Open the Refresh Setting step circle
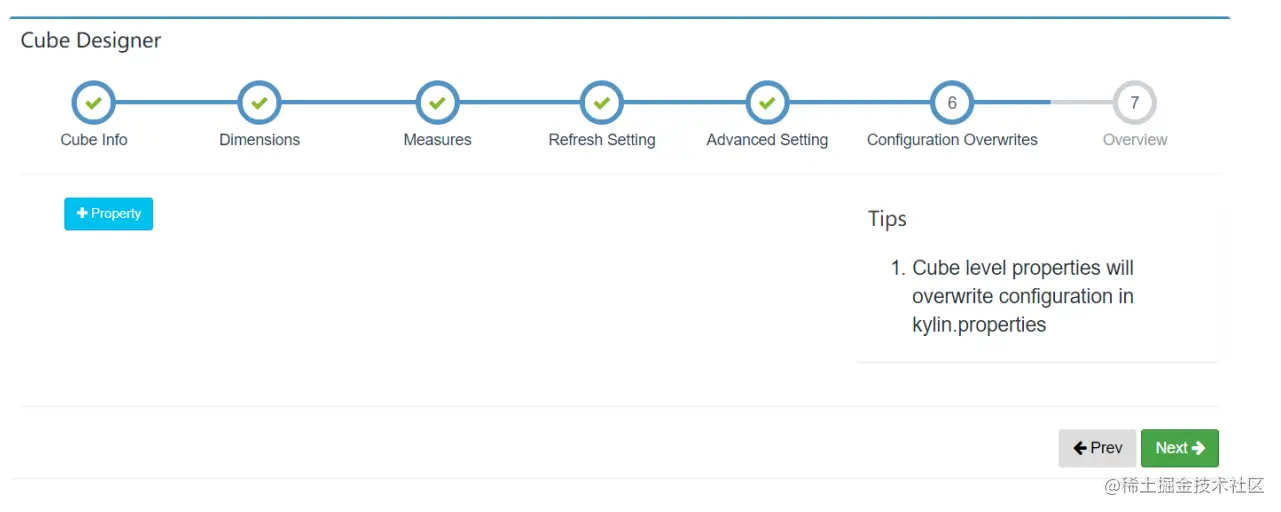Screen dimensions: 1281x512 (x=602, y=103)
